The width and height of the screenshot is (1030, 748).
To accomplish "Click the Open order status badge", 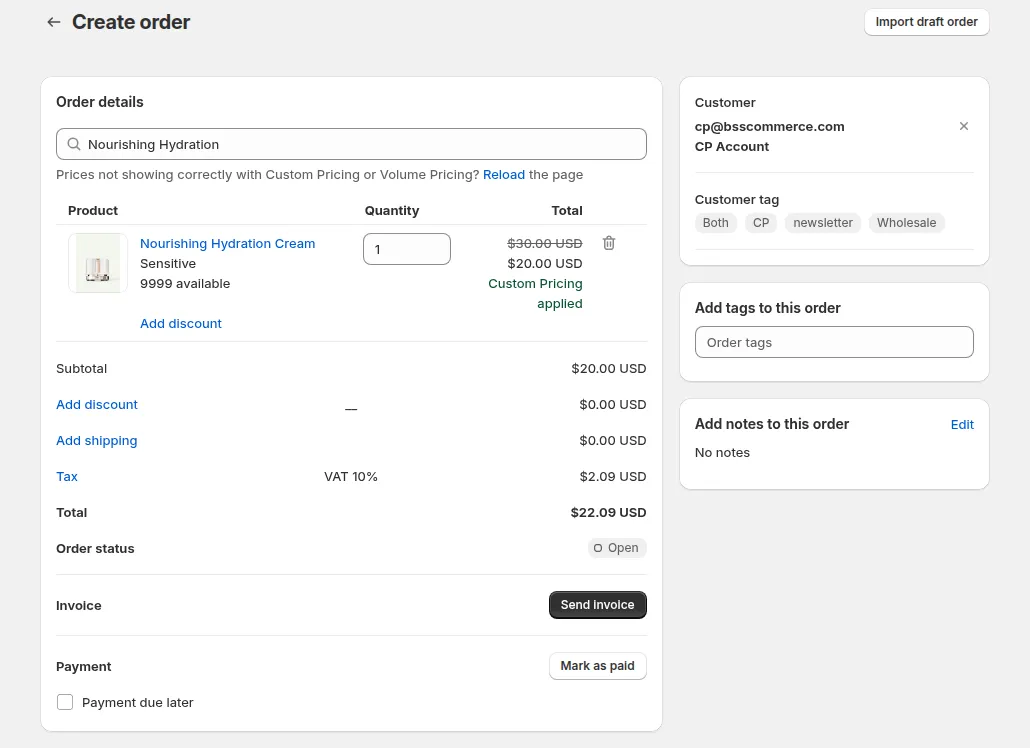I will point(617,548).
